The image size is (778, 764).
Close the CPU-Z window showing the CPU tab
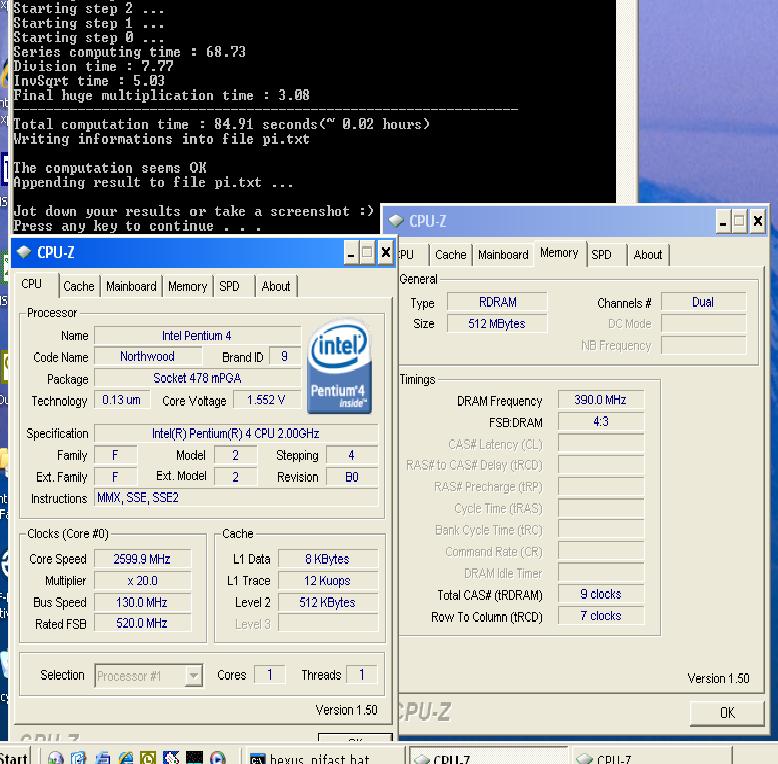(x=386, y=253)
